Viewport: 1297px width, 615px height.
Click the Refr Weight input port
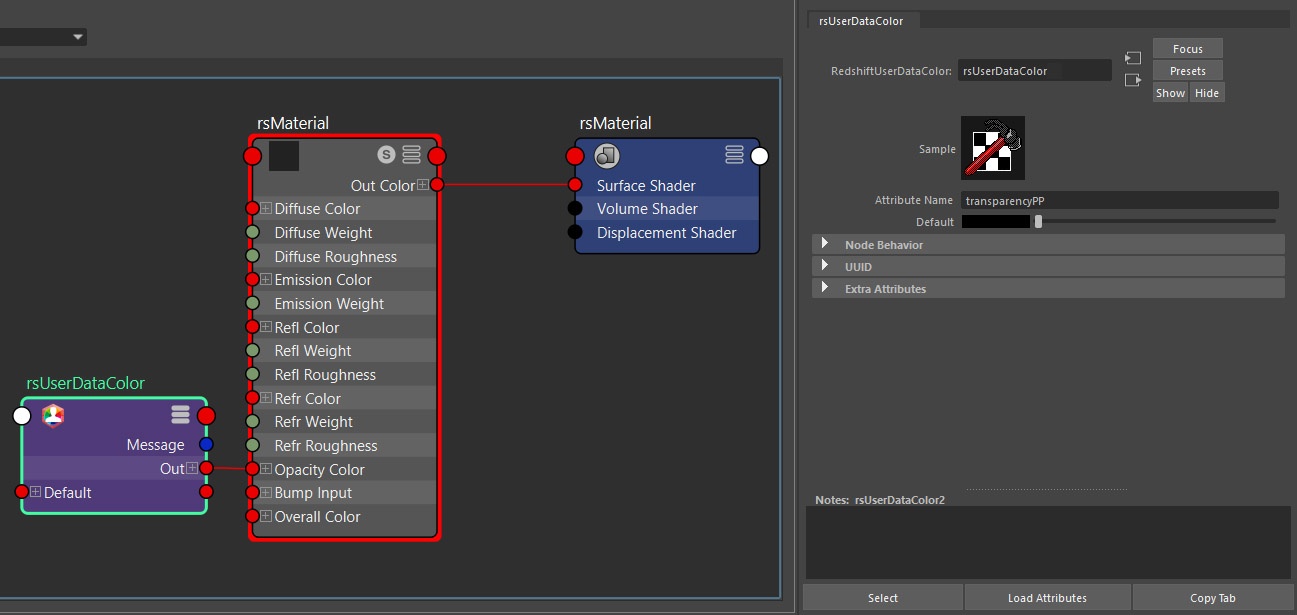pyautogui.click(x=253, y=421)
